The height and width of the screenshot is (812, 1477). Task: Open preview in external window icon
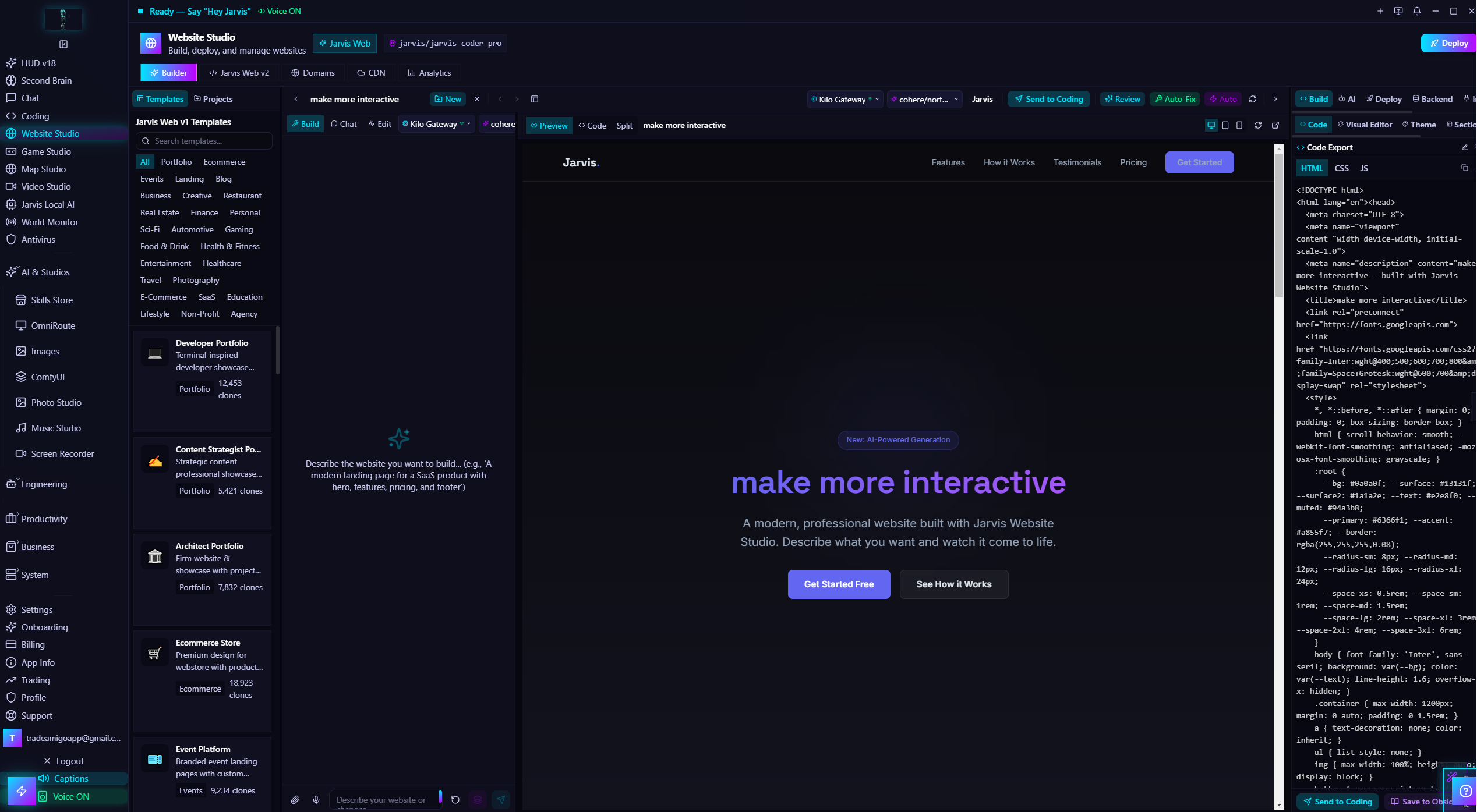click(1275, 125)
